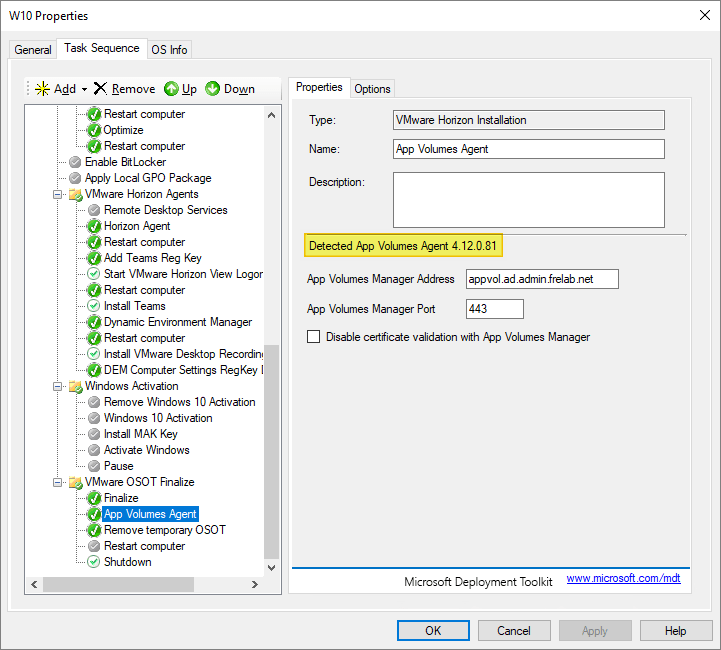Toggle Disable certificate validation checkbox

[x=314, y=337]
